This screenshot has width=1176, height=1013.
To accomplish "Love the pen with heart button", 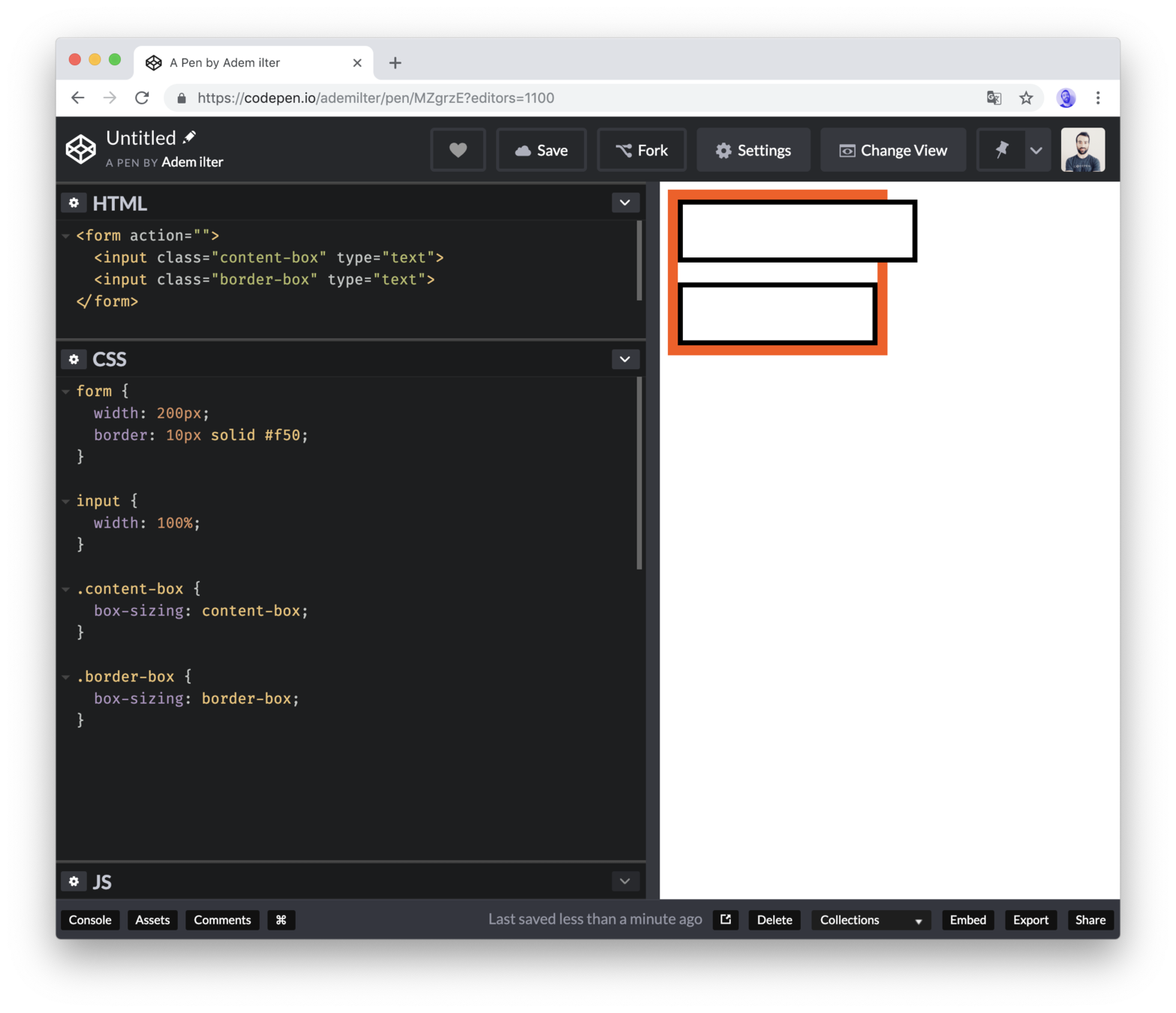I will [x=458, y=150].
